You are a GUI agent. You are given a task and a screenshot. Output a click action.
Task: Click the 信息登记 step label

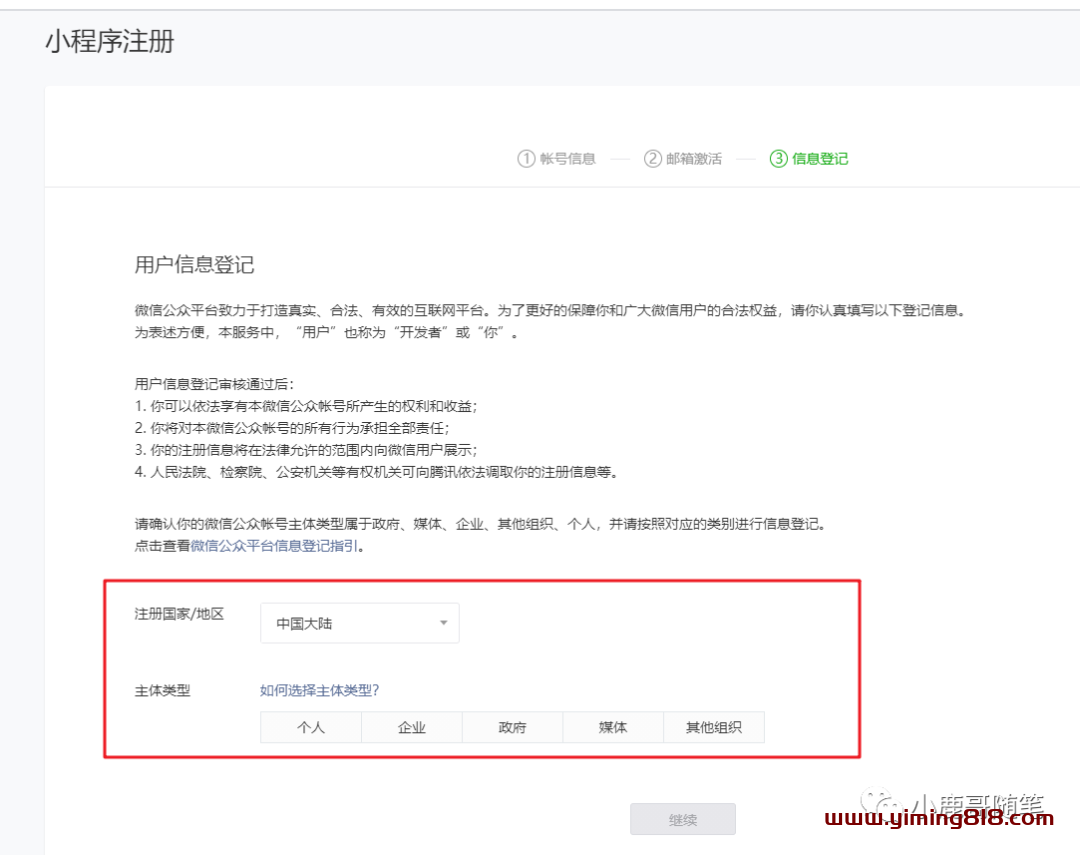tap(820, 158)
